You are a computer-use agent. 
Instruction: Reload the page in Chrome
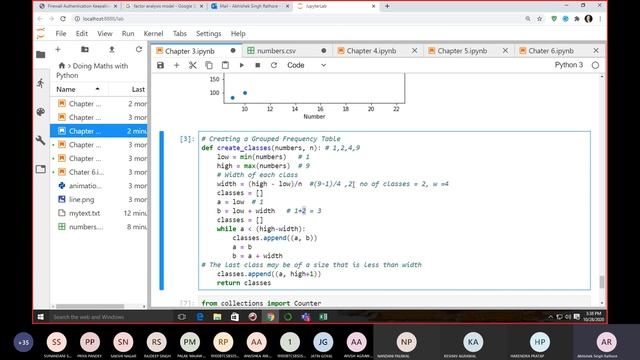(63, 19)
